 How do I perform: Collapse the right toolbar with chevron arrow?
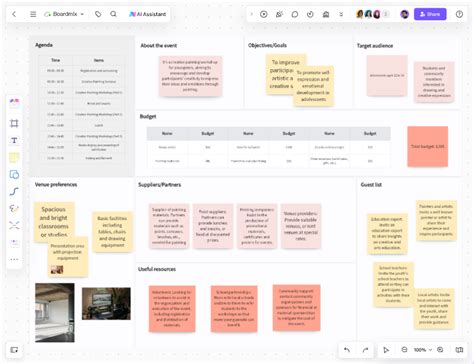click(251, 14)
